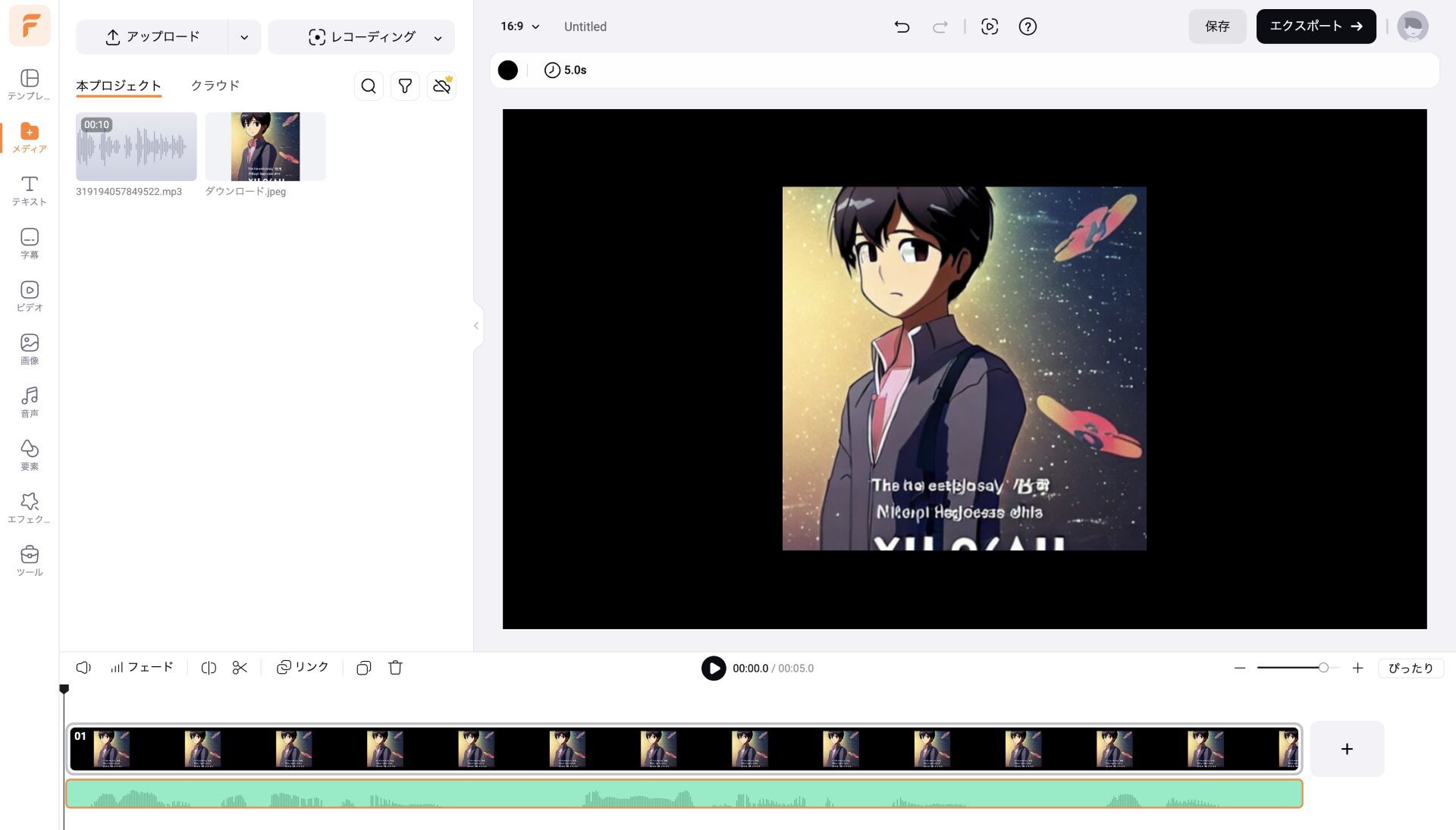This screenshot has height=830, width=1456.
Task: Expand the 16:9 aspect ratio dropdown
Action: pos(520,27)
